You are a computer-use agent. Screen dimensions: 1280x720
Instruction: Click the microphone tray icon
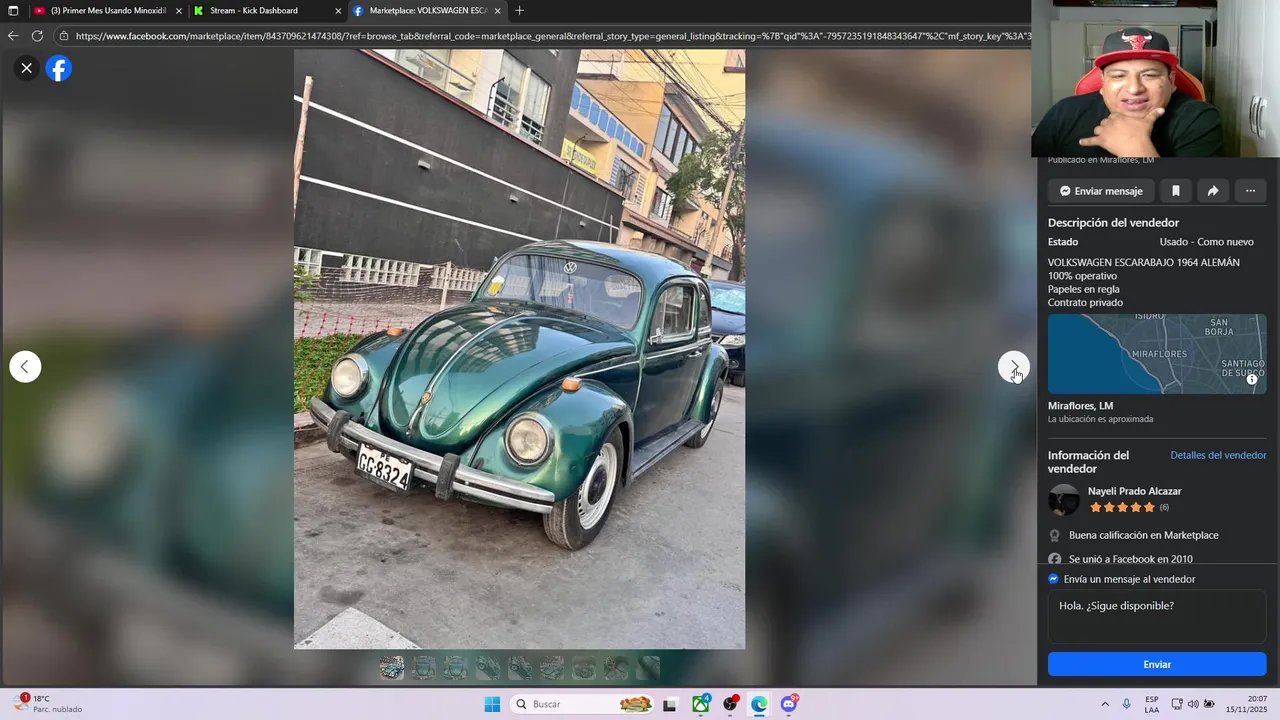(1127, 704)
